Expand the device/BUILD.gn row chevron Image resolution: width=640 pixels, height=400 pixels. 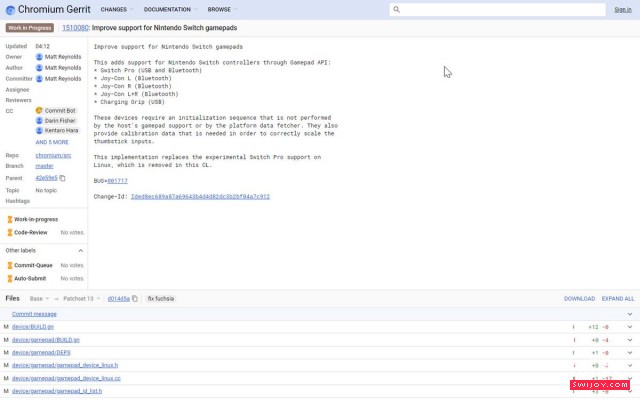pyautogui.click(x=630, y=327)
